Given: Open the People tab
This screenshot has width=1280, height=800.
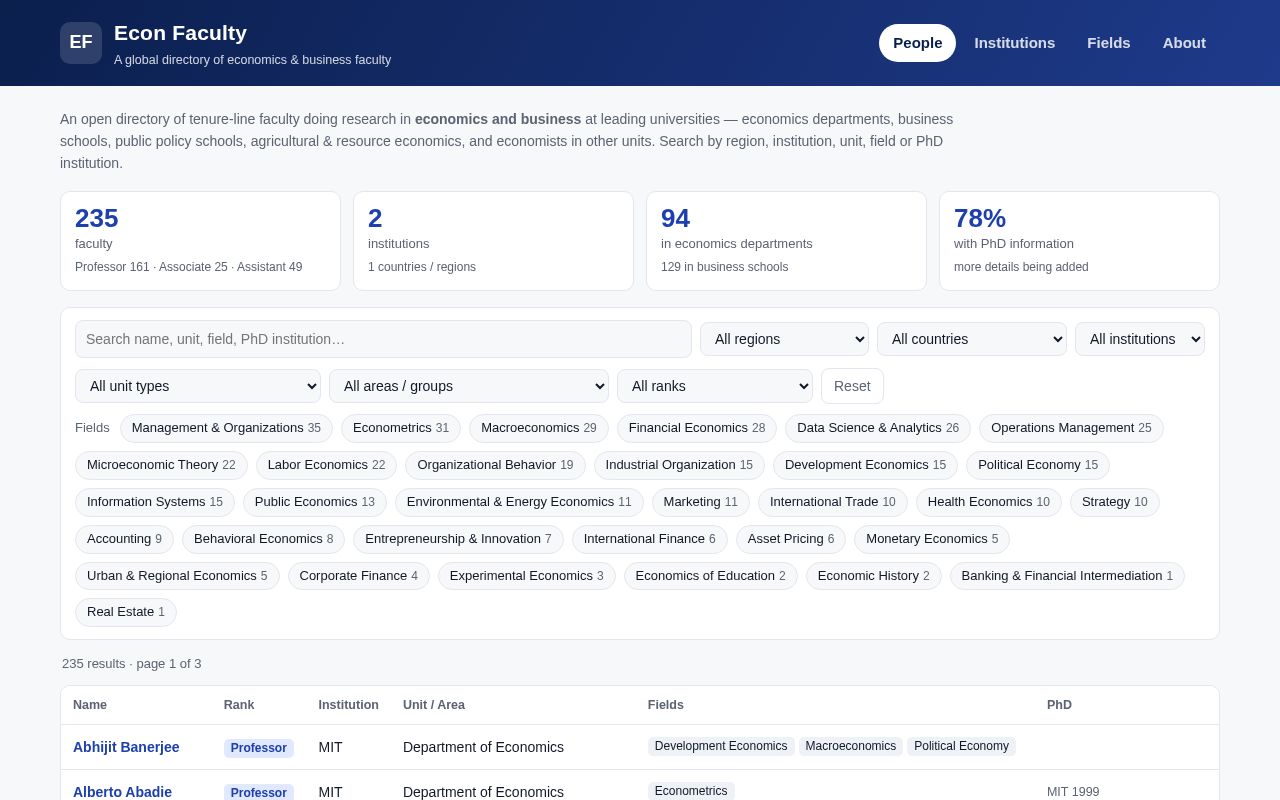Looking at the screenshot, I should [x=917, y=43].
